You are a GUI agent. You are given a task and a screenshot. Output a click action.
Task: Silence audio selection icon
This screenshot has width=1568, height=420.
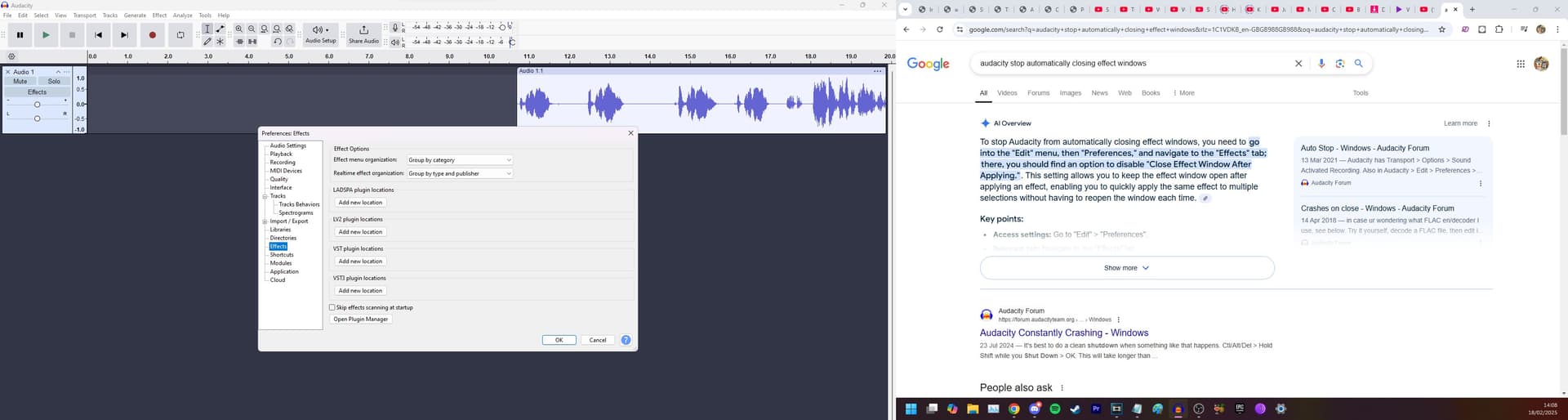(x=252, y=42)
